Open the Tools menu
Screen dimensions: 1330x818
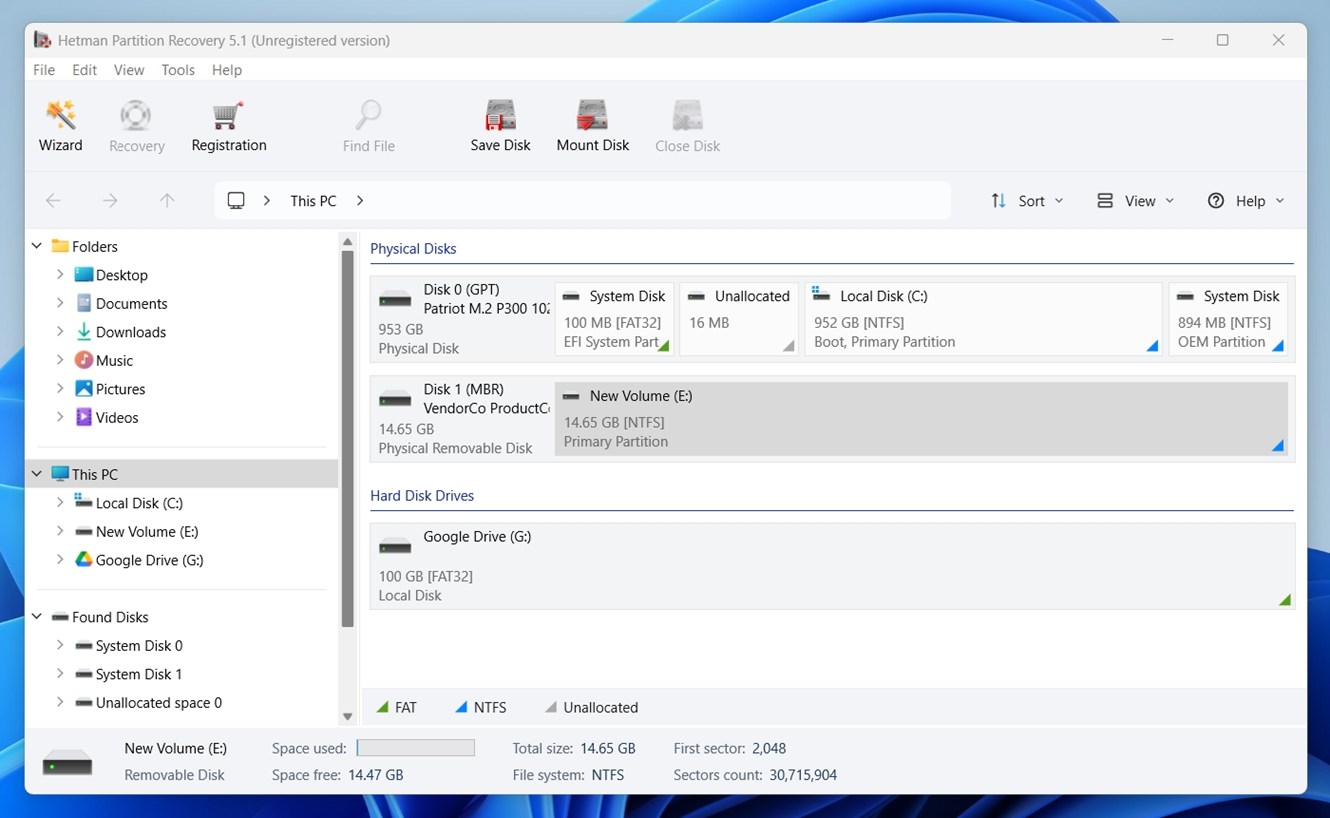[178, 70]
